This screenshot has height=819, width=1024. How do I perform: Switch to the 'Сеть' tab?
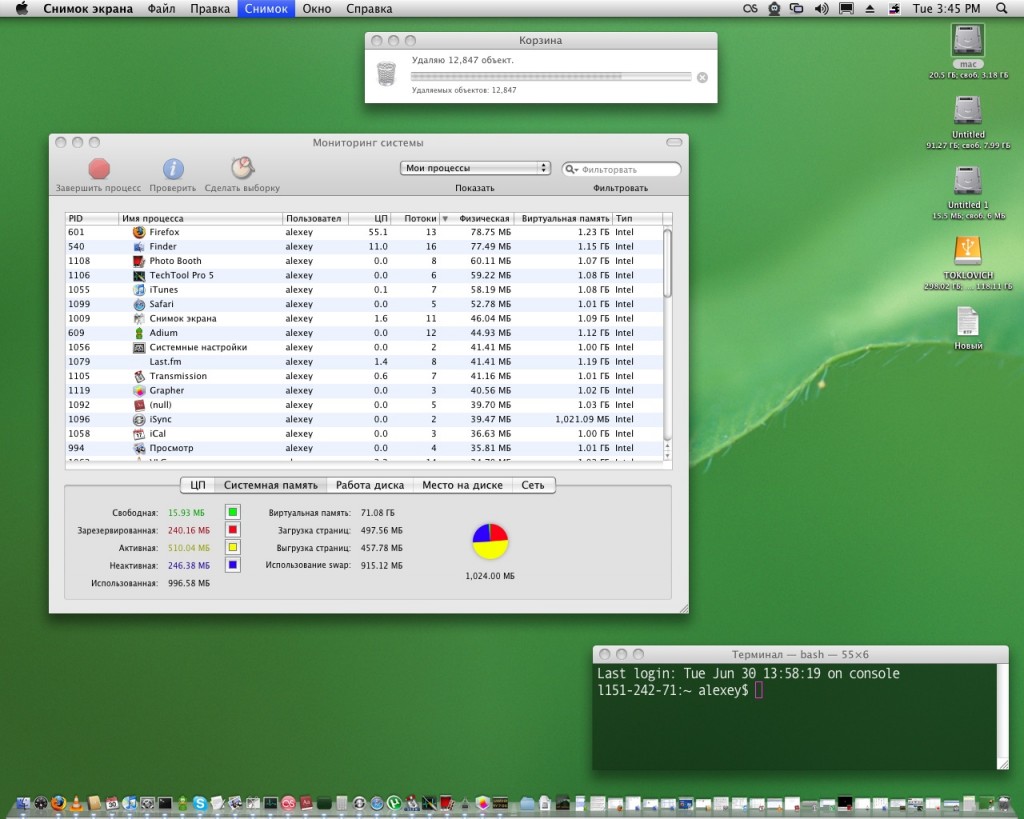[533, 485]
